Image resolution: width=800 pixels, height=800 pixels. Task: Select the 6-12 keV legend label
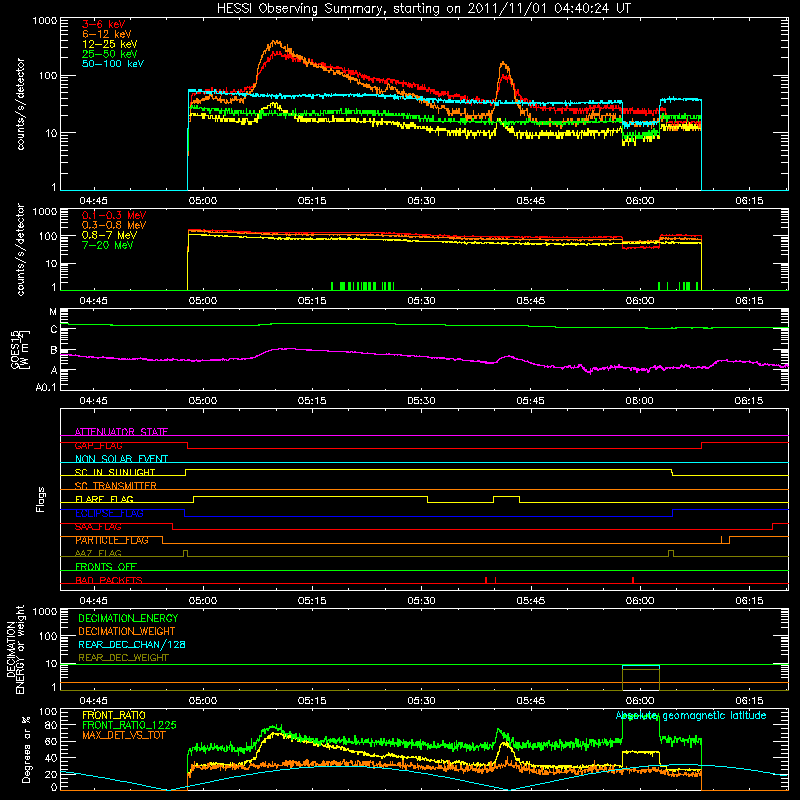[x=107, y=34]
